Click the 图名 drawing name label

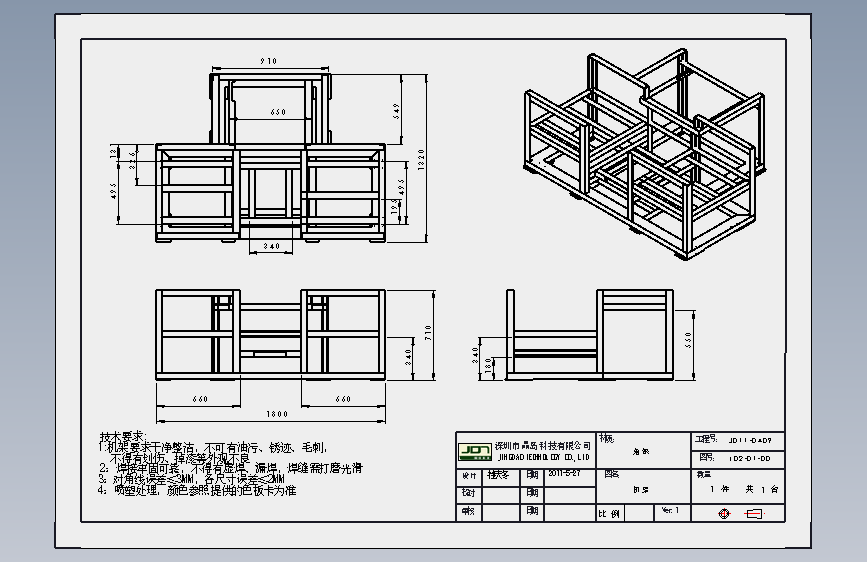pyautogui.click(x=612, y=474)
